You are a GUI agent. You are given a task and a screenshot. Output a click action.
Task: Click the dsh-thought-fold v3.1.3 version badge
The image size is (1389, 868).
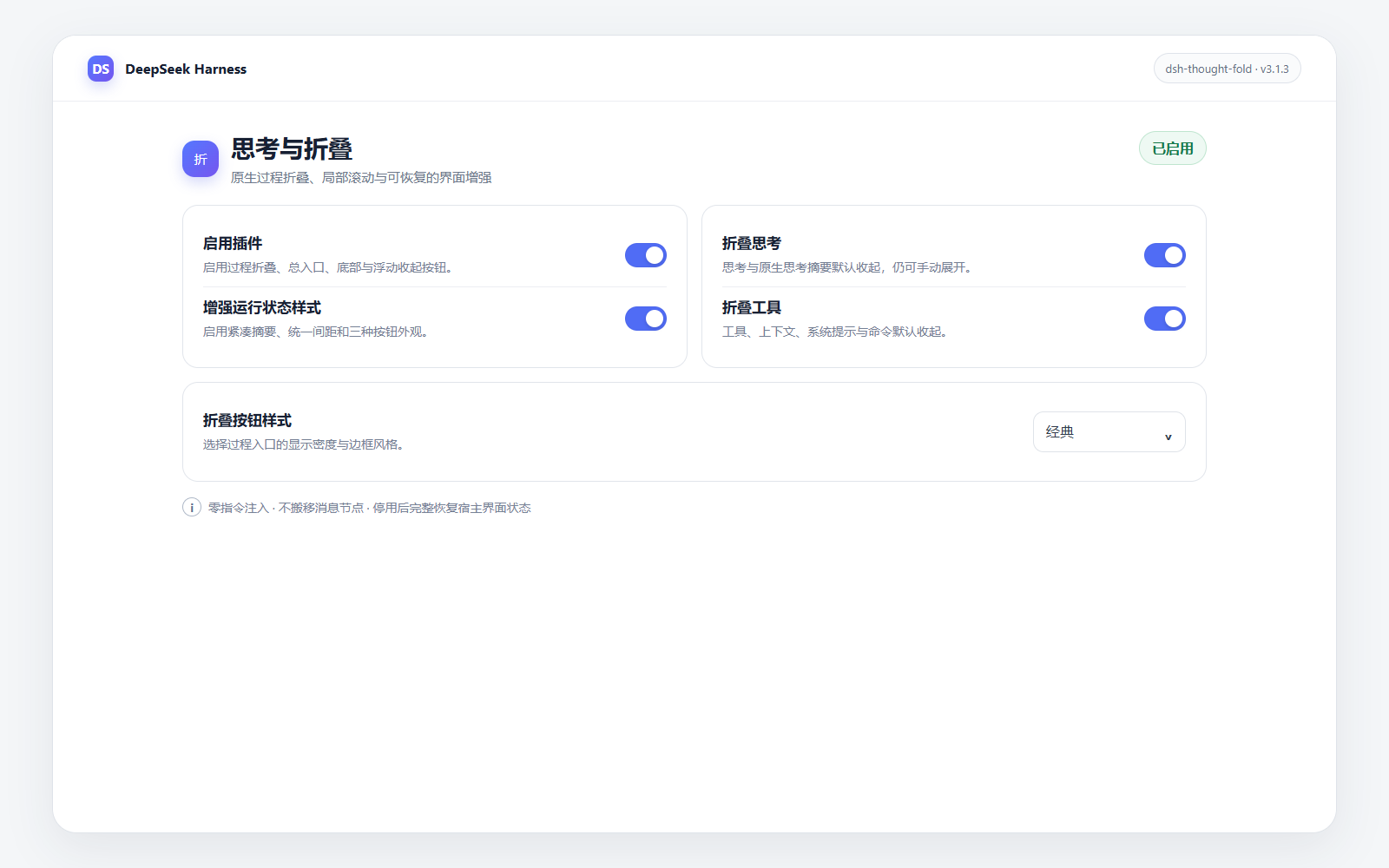tap(1228, 69)
